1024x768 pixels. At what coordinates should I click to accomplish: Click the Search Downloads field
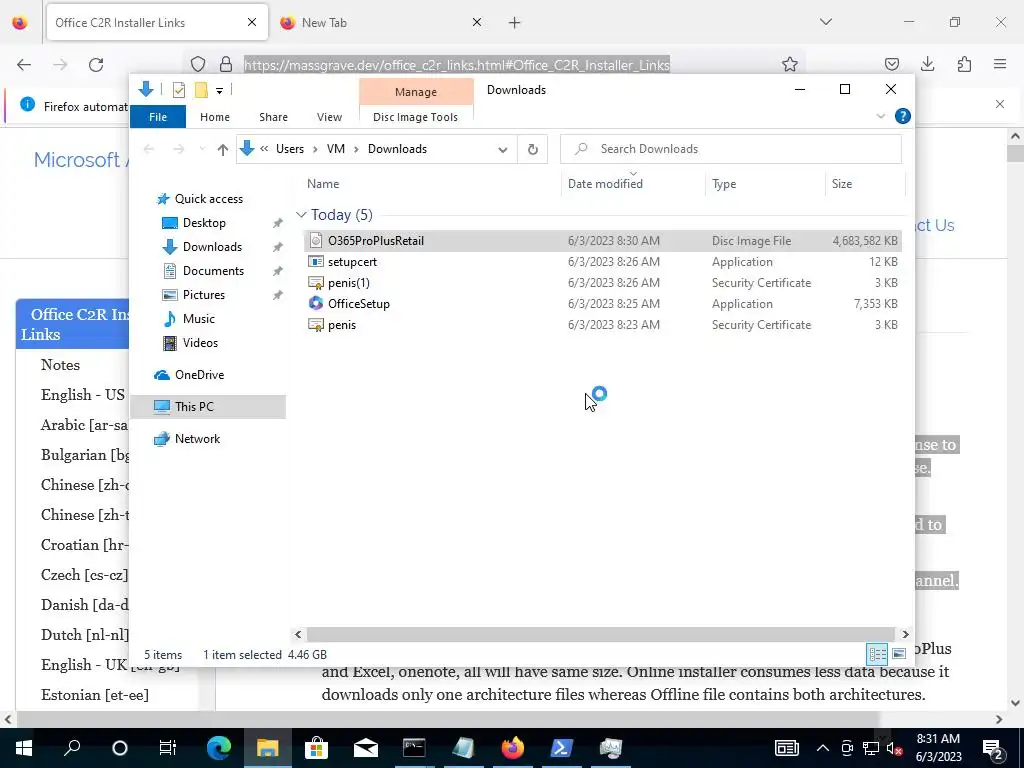pyautogui.click(x=731, y=149)
